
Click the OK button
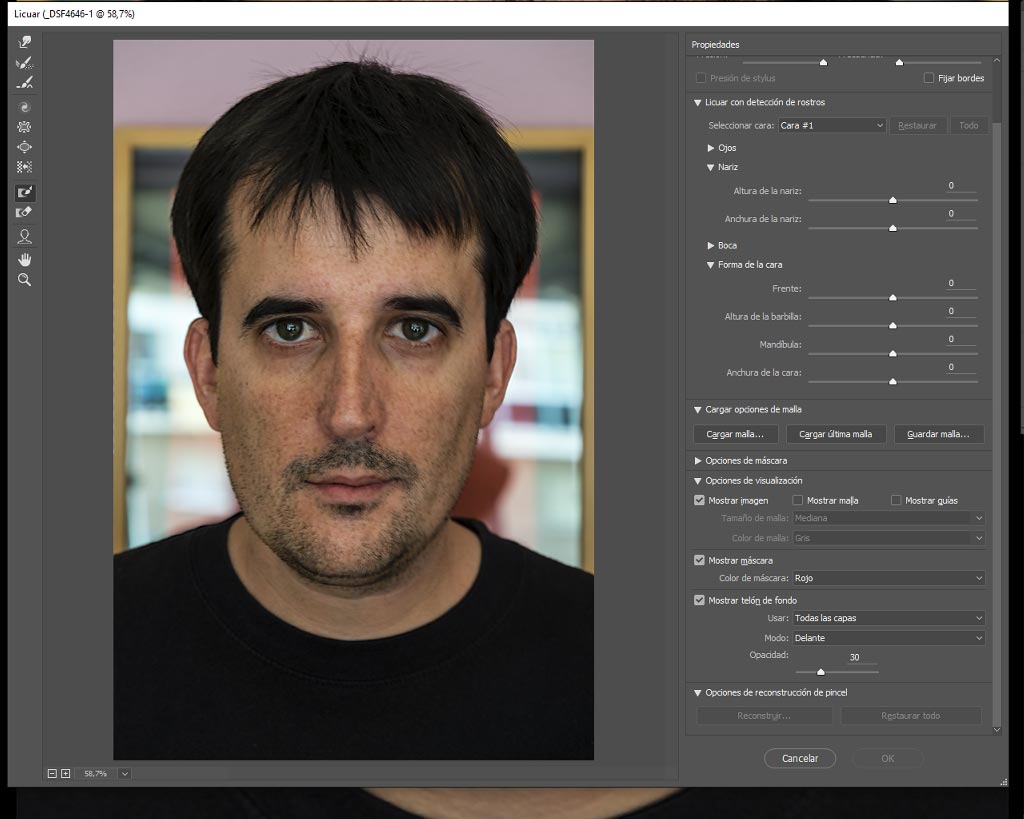(888, 758)
